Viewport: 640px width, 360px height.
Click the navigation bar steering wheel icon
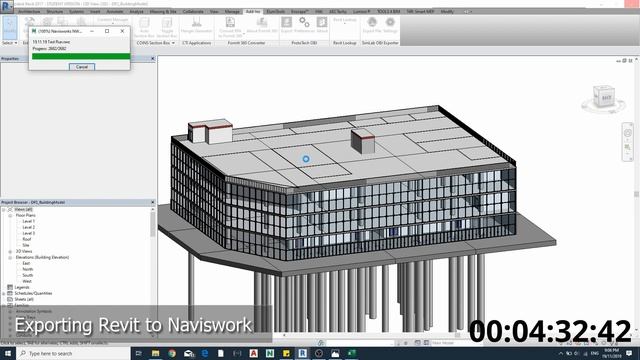click(628, 133)
